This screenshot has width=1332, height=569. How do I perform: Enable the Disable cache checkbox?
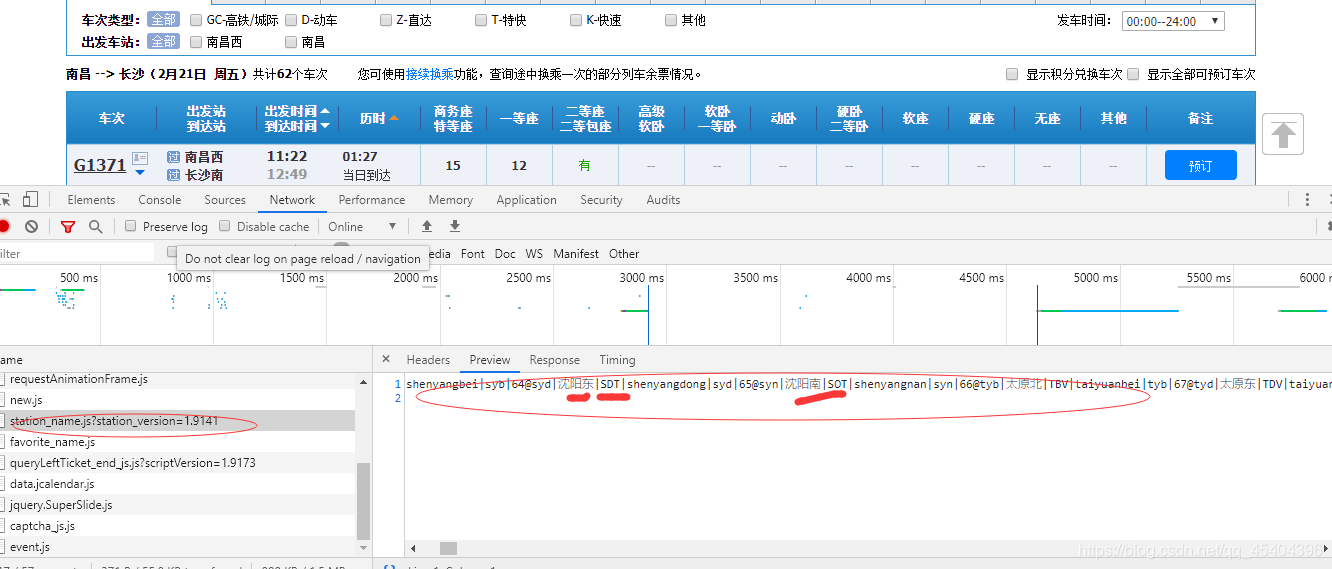tap(225, 226)
